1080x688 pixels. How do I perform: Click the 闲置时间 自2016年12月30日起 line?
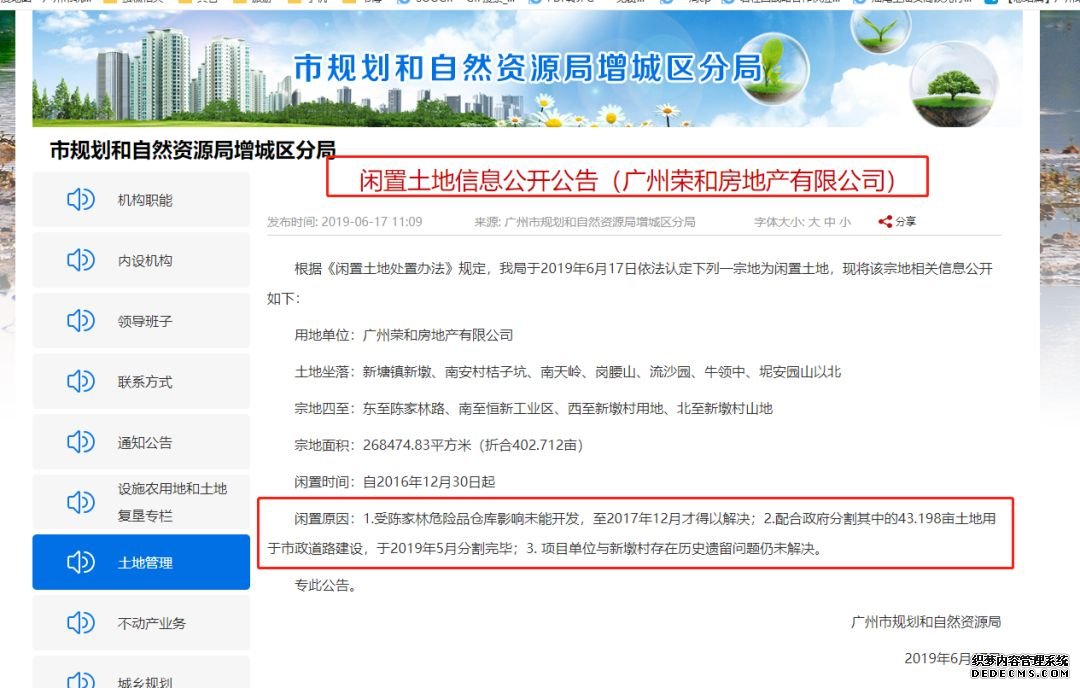click(x=395, y=481)
